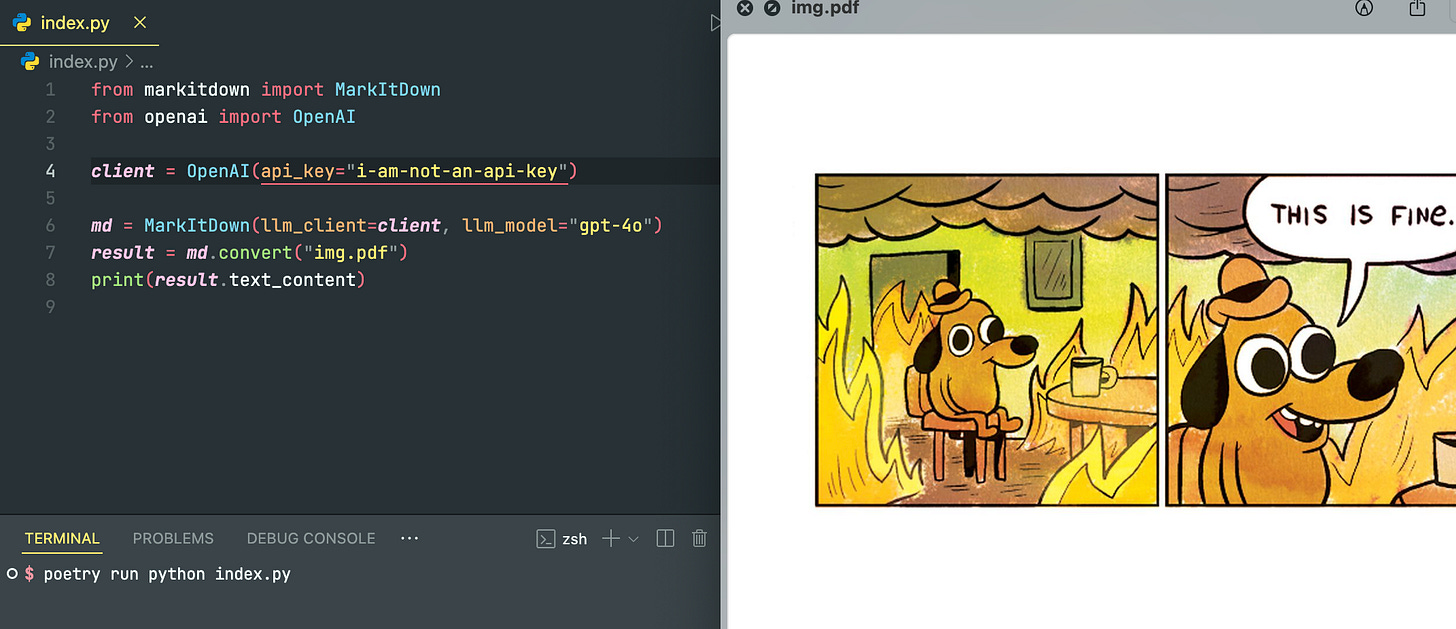Click the zsh terminal shell icon

tap(546, 539)
